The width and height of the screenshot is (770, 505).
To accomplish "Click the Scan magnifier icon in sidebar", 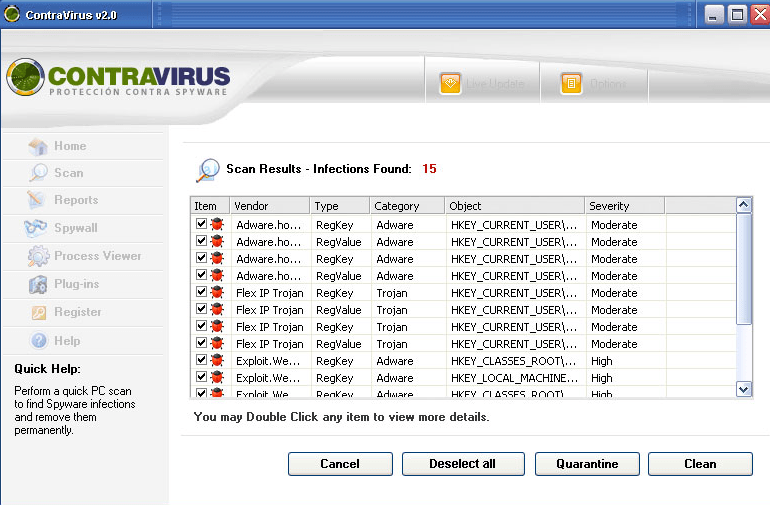I will [x=38, y=173].
